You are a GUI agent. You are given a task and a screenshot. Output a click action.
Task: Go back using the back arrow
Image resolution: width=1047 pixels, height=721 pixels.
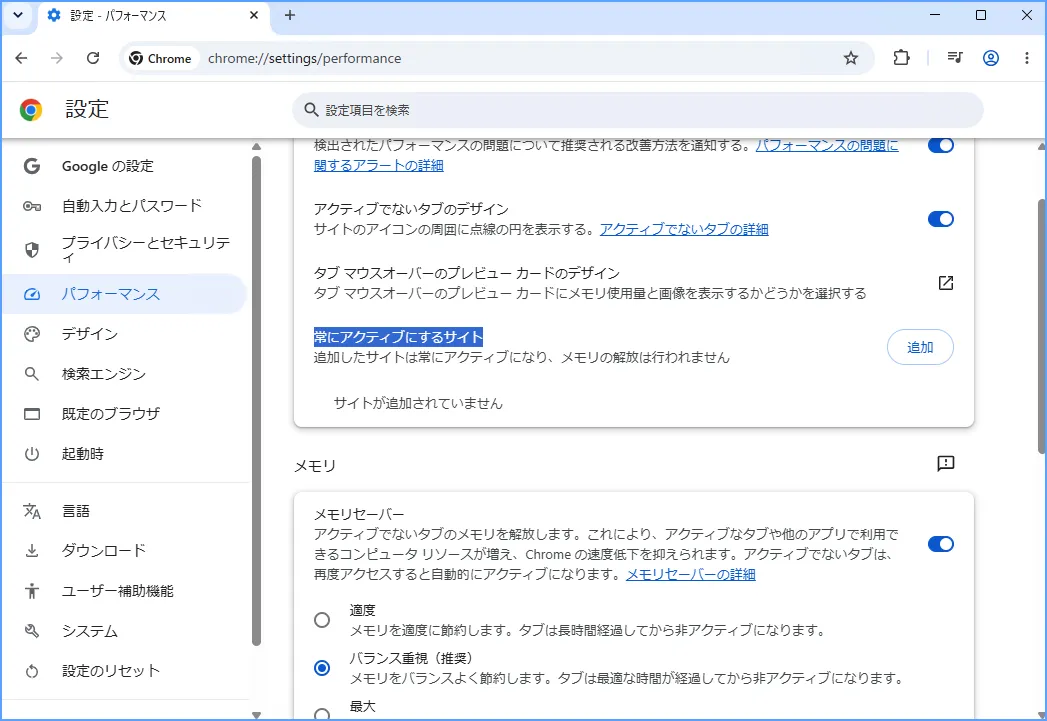click(x=21, y=58)
